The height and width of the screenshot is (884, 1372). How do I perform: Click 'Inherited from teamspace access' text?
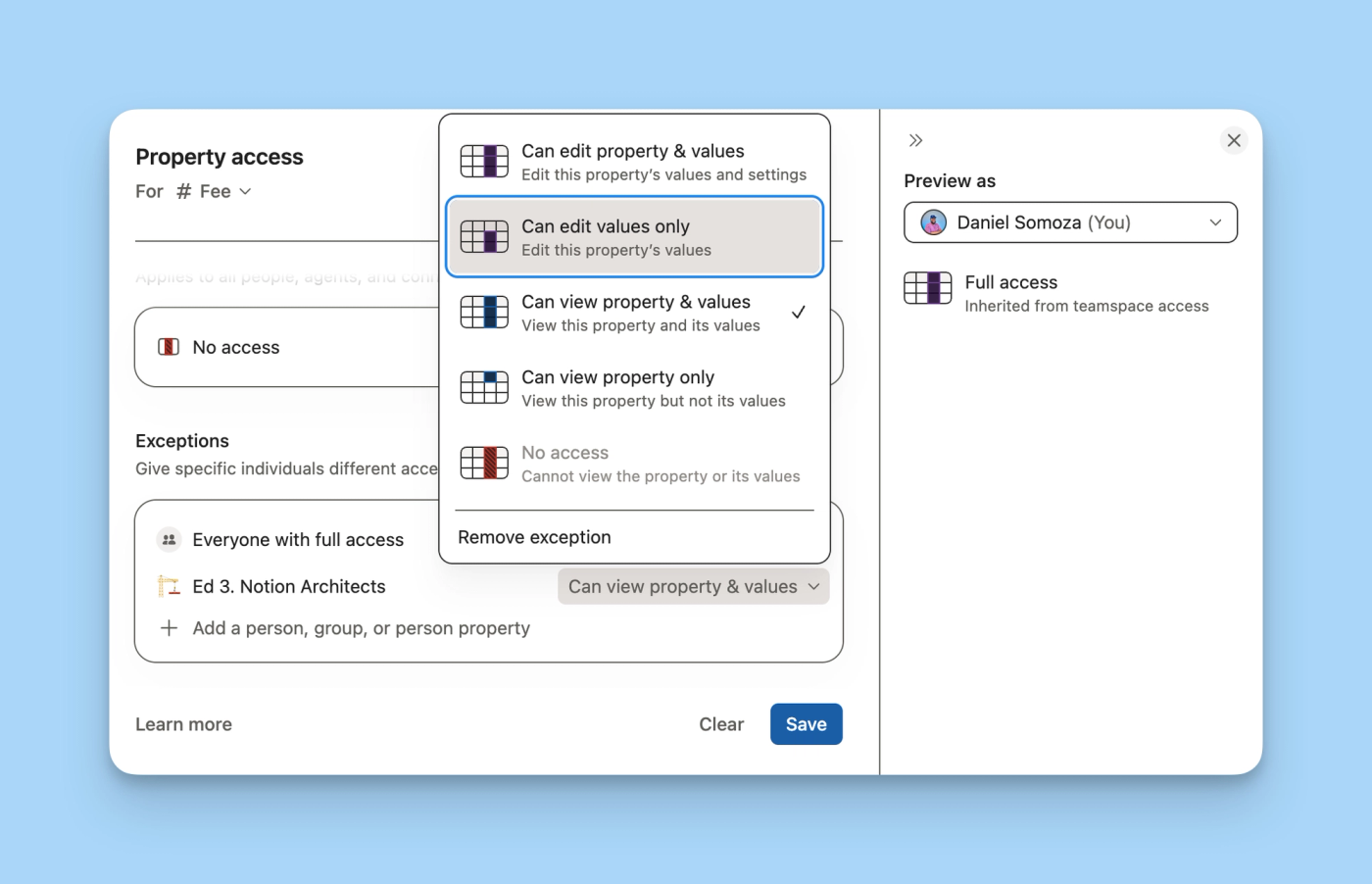(1087, 306)
